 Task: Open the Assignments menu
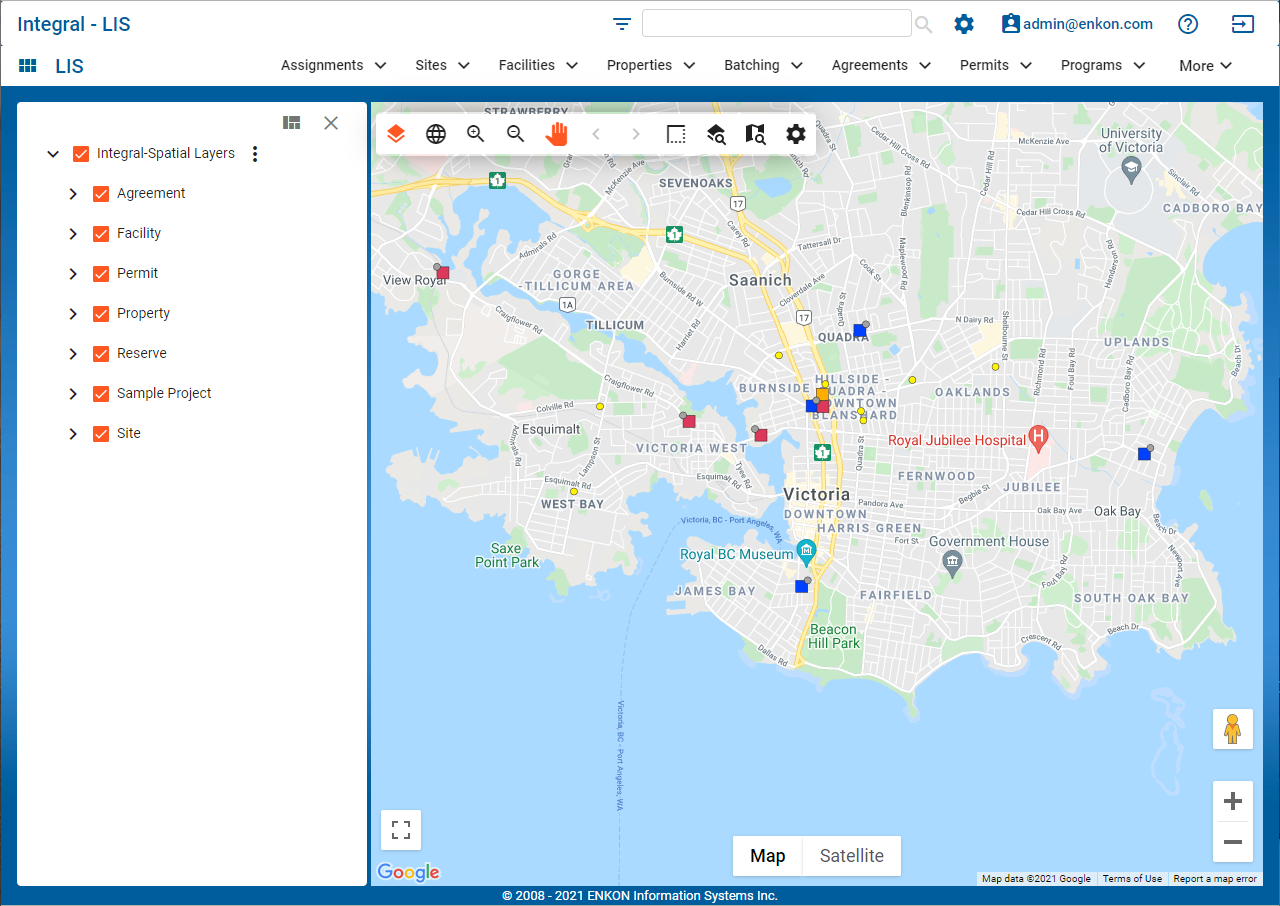333,65
